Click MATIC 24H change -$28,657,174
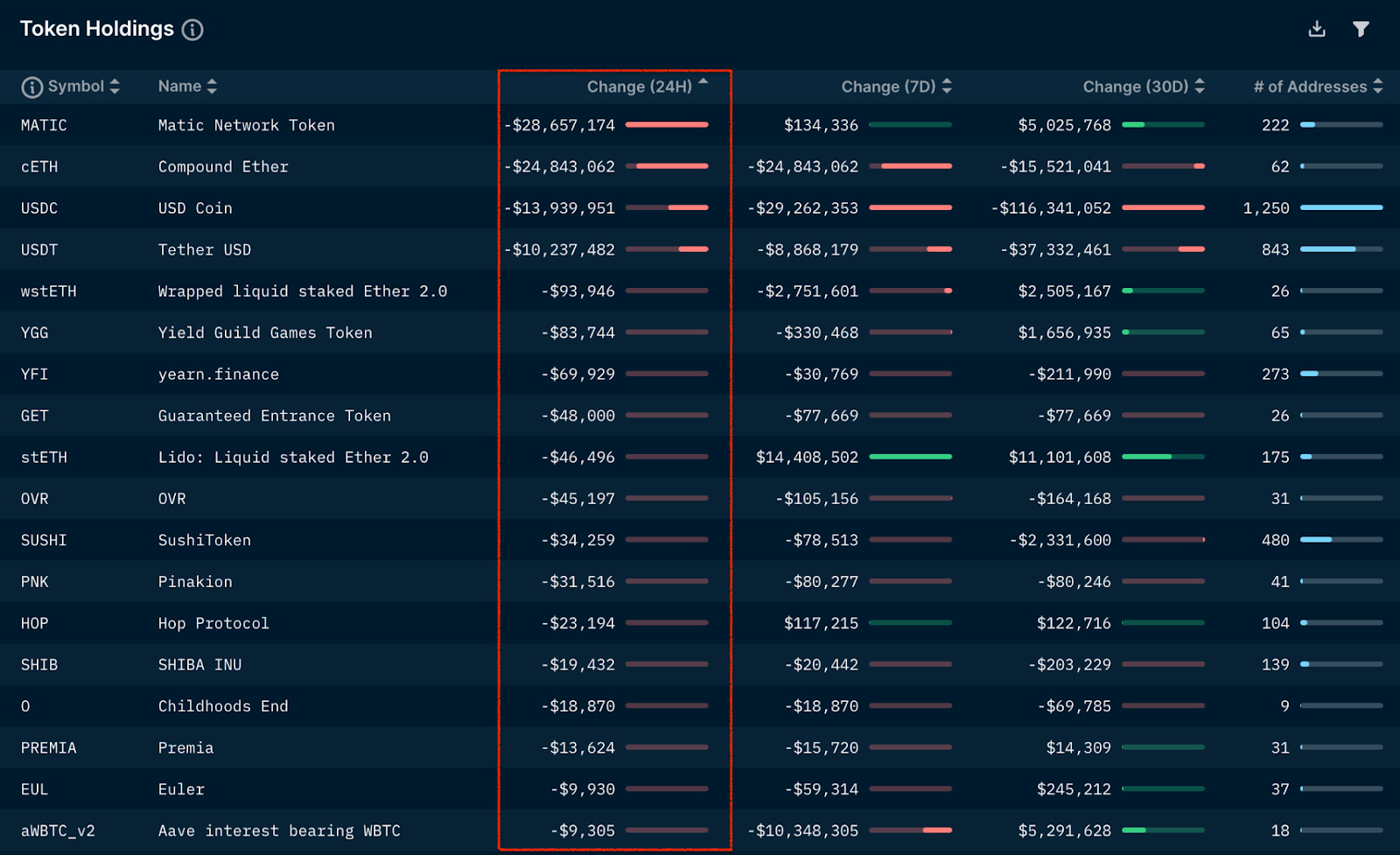This screenshot has width=1400, height=855. click(x=560, y=125)
